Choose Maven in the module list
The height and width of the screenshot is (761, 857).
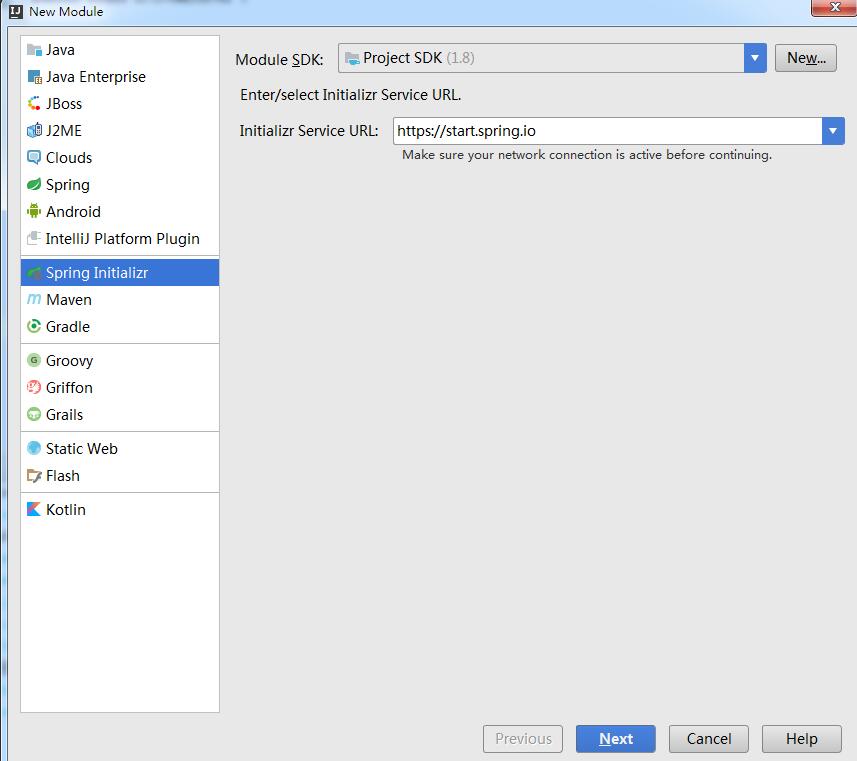(x=69, y=300)
